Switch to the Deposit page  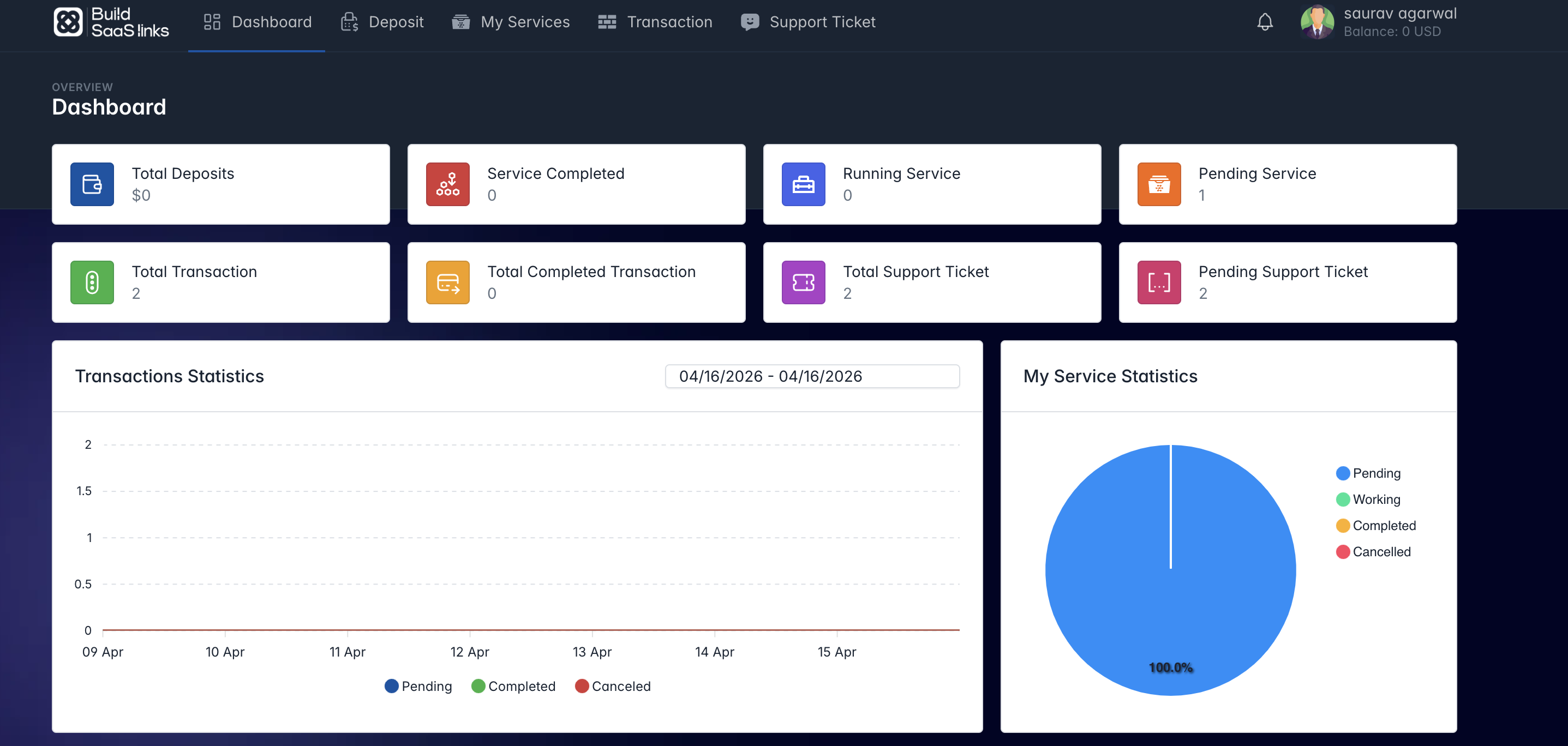tap(382, 22)
